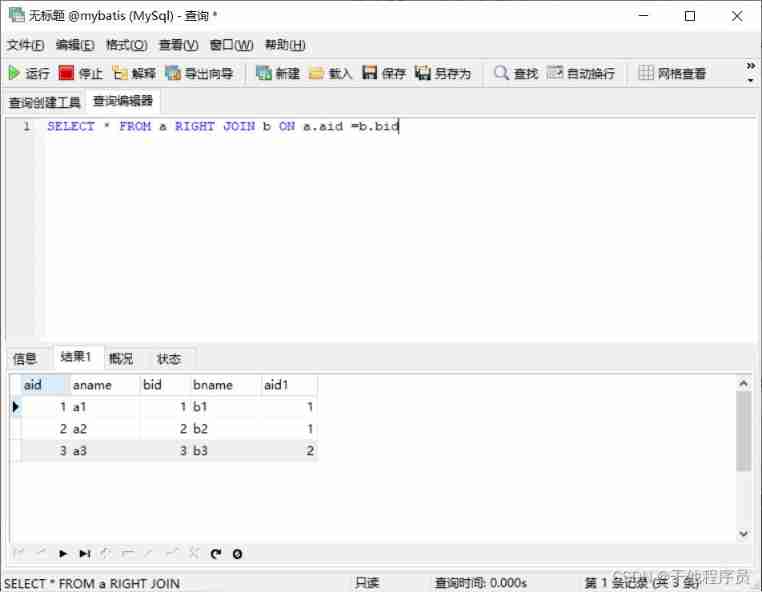
Task: Open the 概况 profile tab
Action: pyautogui.click(x=121, y=359)
